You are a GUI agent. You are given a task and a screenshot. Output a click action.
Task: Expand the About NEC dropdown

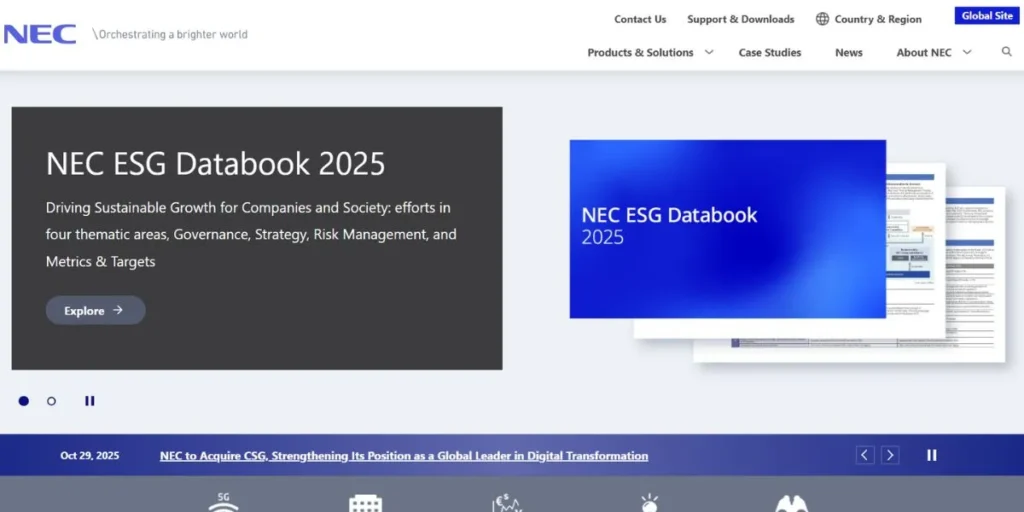933,52
